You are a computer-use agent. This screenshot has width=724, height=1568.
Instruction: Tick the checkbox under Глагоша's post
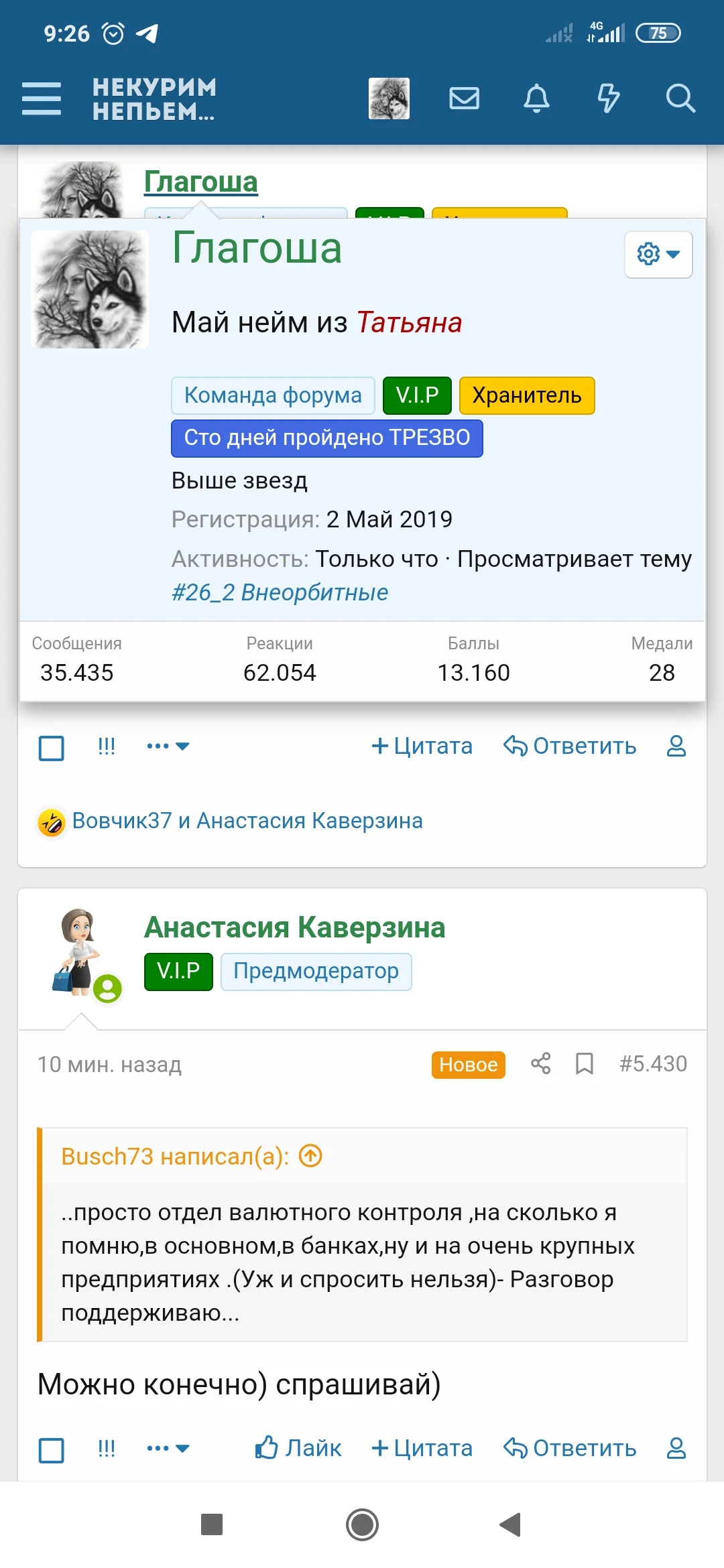pos(52,748)
